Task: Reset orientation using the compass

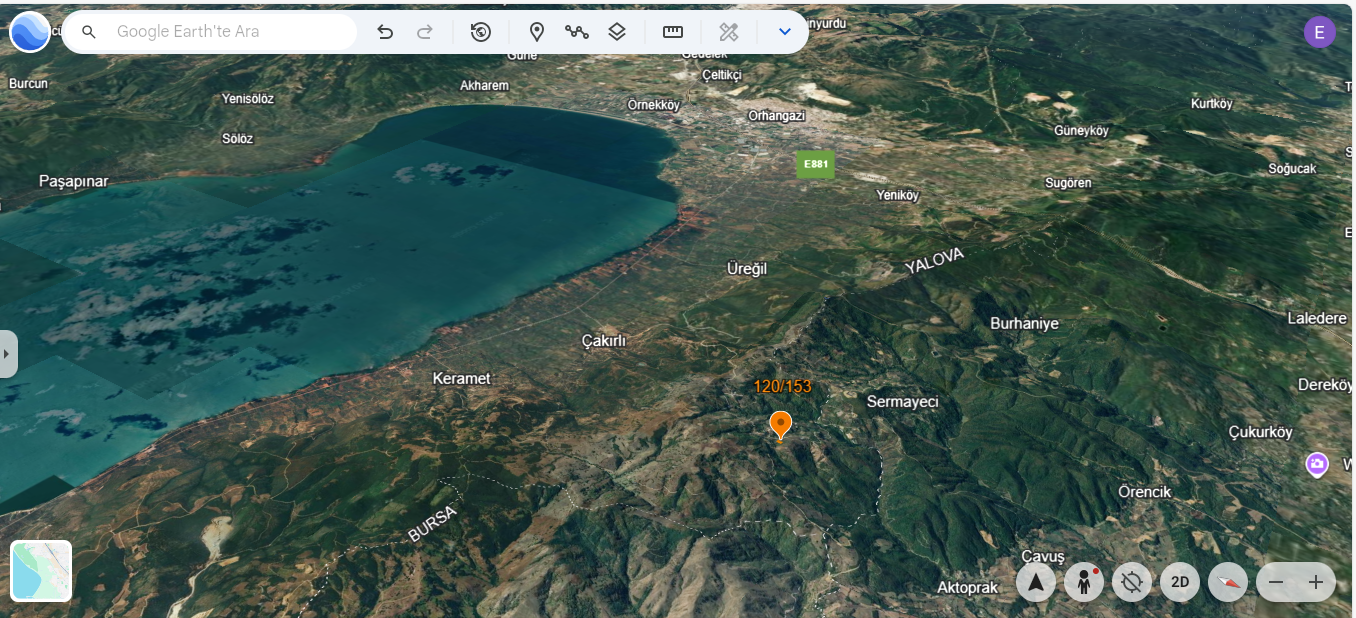Action: point(1228,582)
